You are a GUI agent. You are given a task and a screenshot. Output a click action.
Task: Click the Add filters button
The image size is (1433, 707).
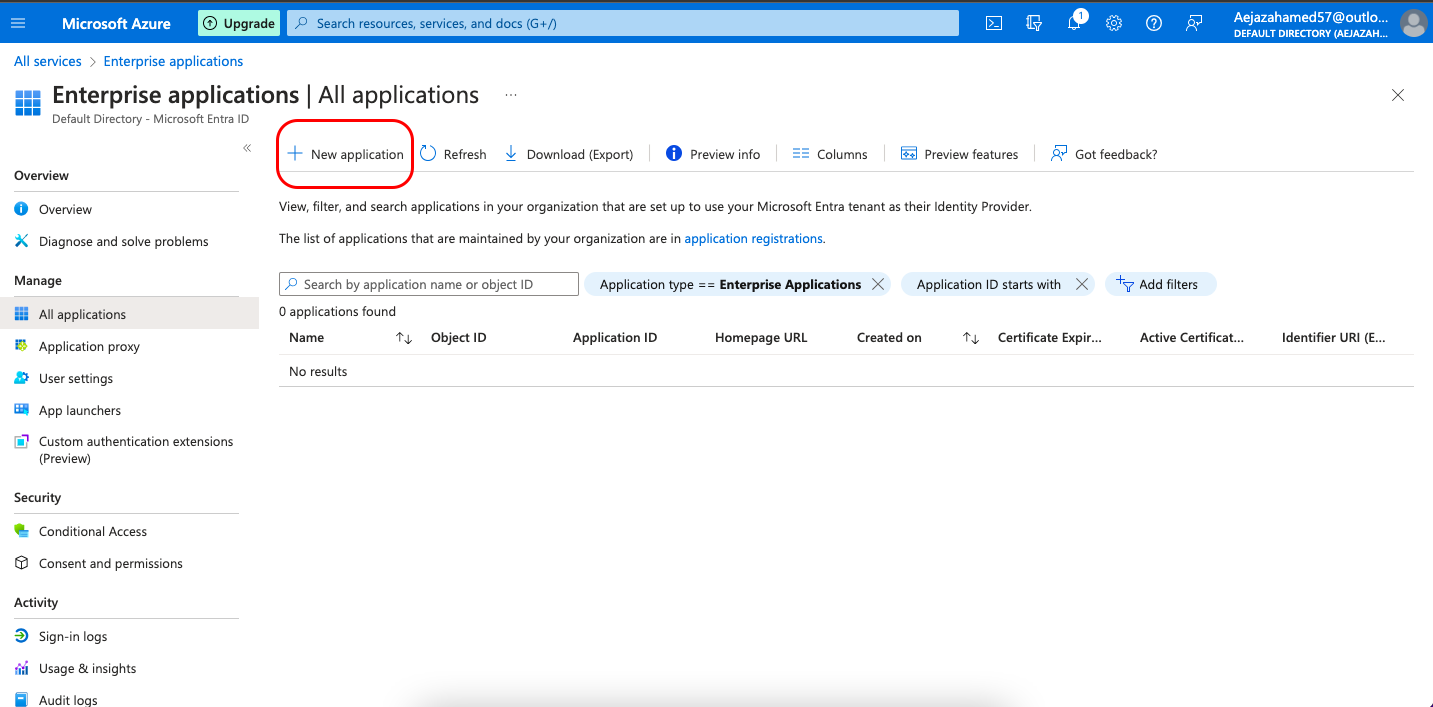(1159, 284)
